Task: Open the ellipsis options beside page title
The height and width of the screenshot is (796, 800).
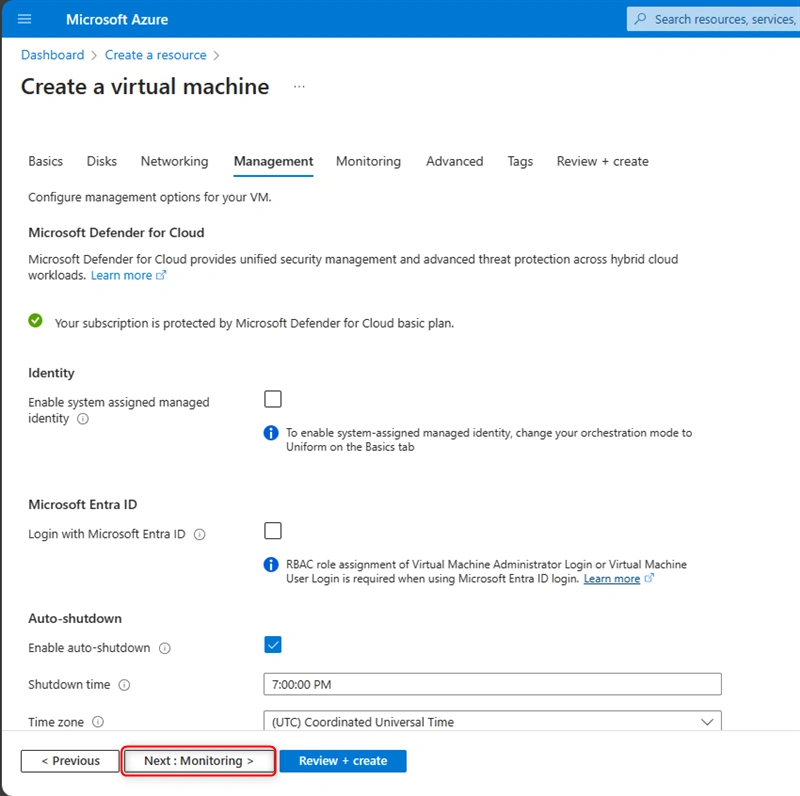Action: click(x=299, y=87)
